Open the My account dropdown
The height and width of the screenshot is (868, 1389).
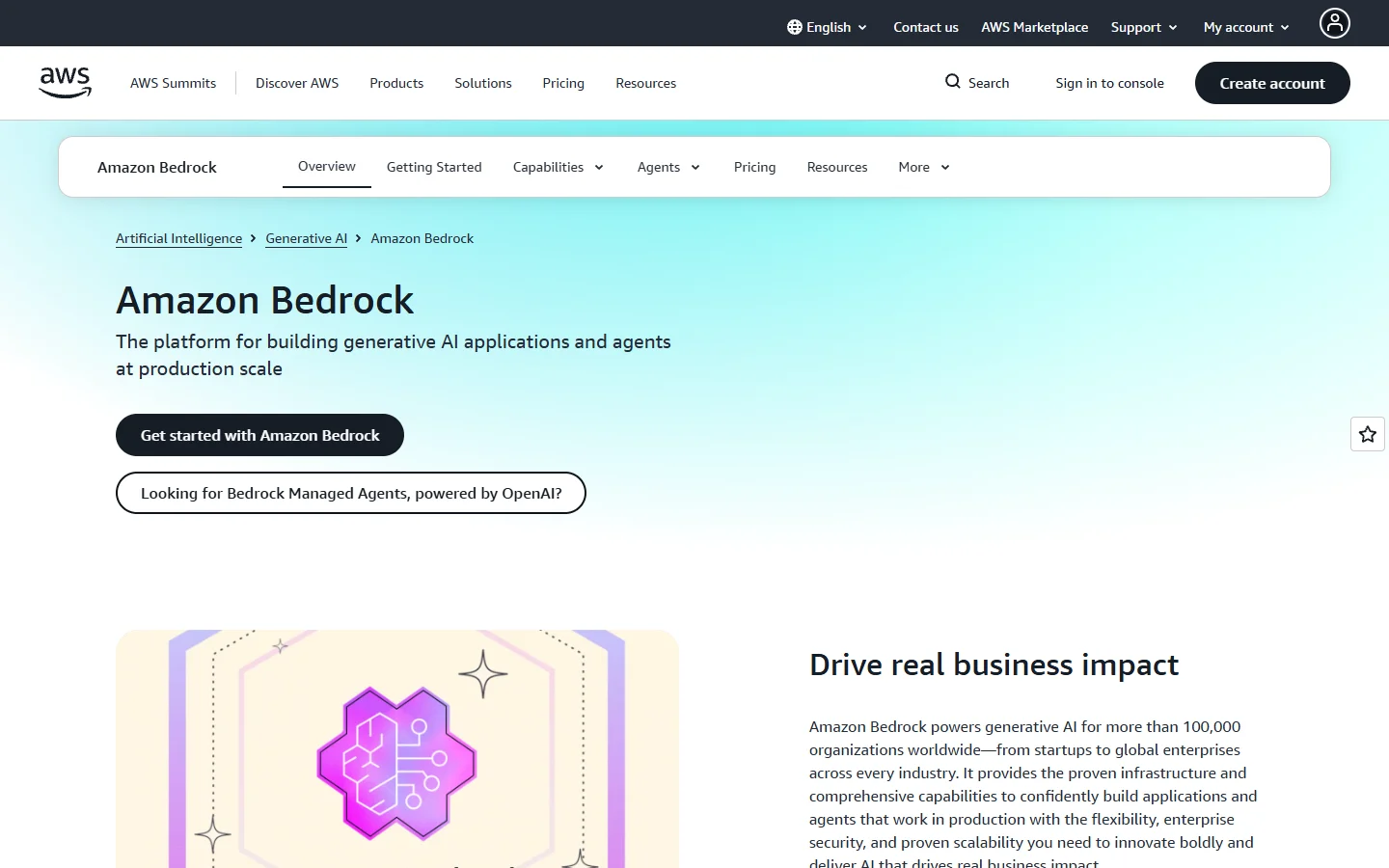click(1246, 27)
